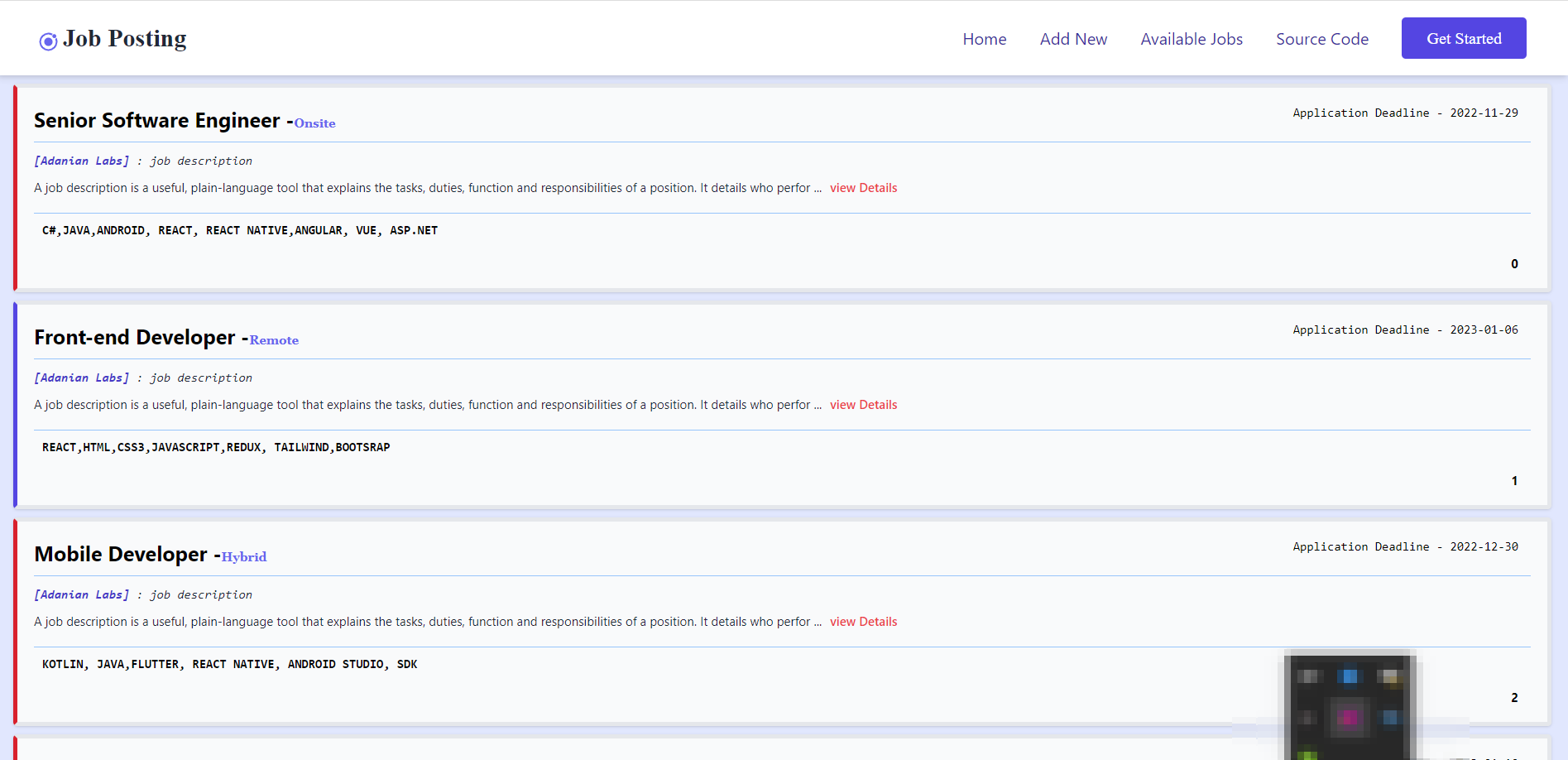
Task: Click Adanian Labs in Front-end Developer card
Action: click(82, 378)
